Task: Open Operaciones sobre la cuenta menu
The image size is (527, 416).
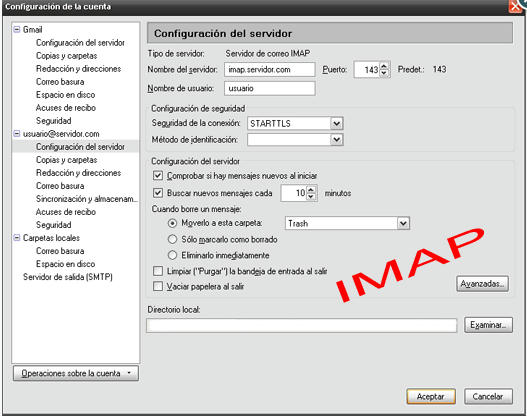Action: point(76,373)
